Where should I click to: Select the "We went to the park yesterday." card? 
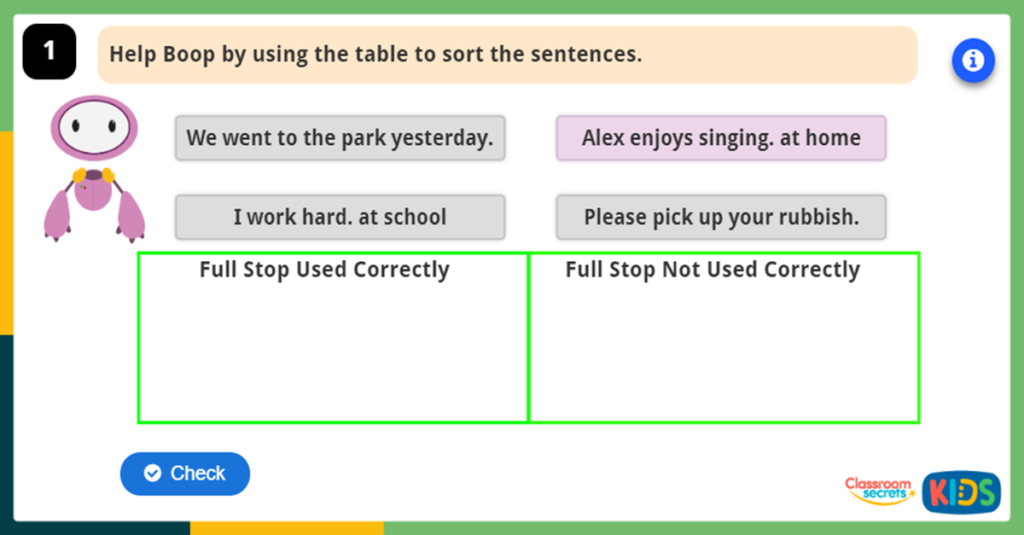[x=340, y=138]
